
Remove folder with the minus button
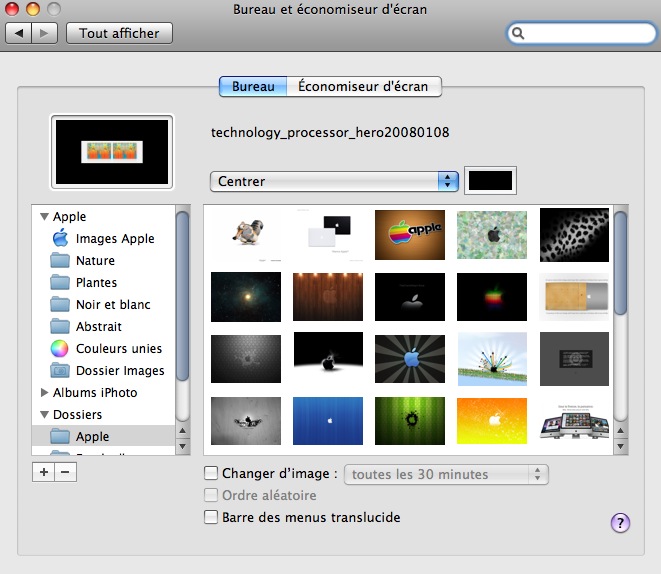point(65,472)
